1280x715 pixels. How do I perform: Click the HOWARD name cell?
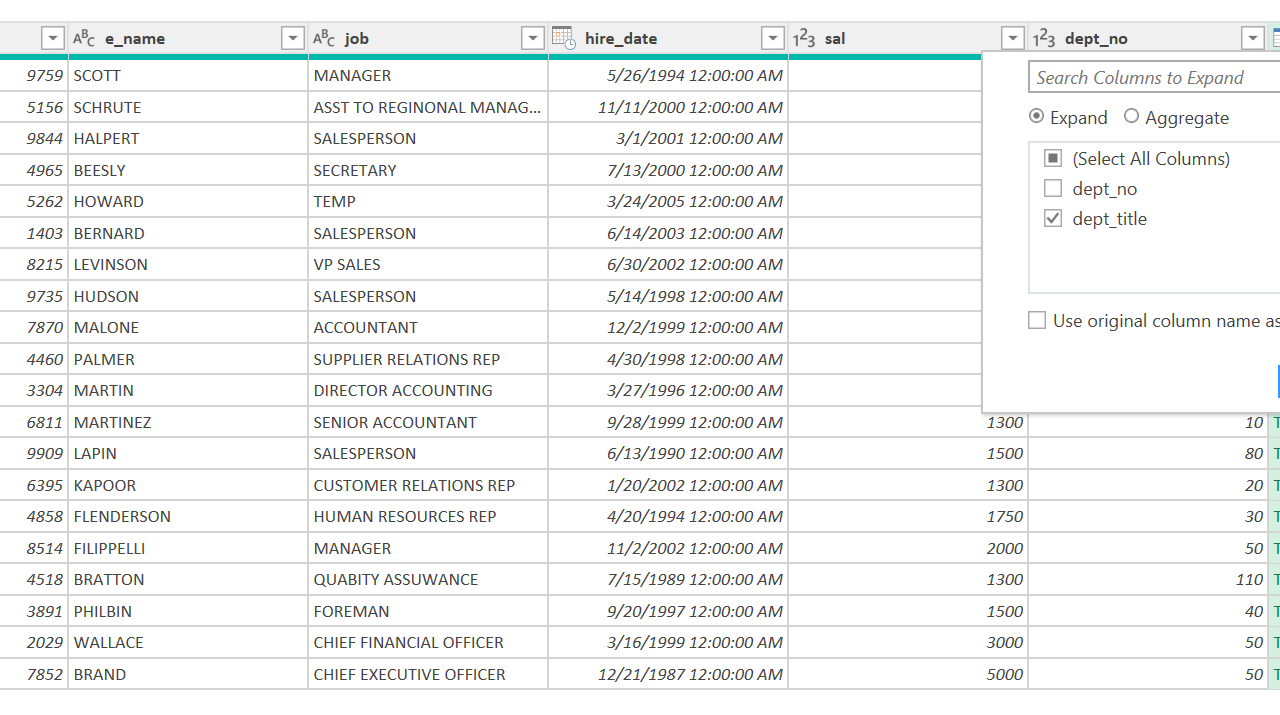point(188,202)
